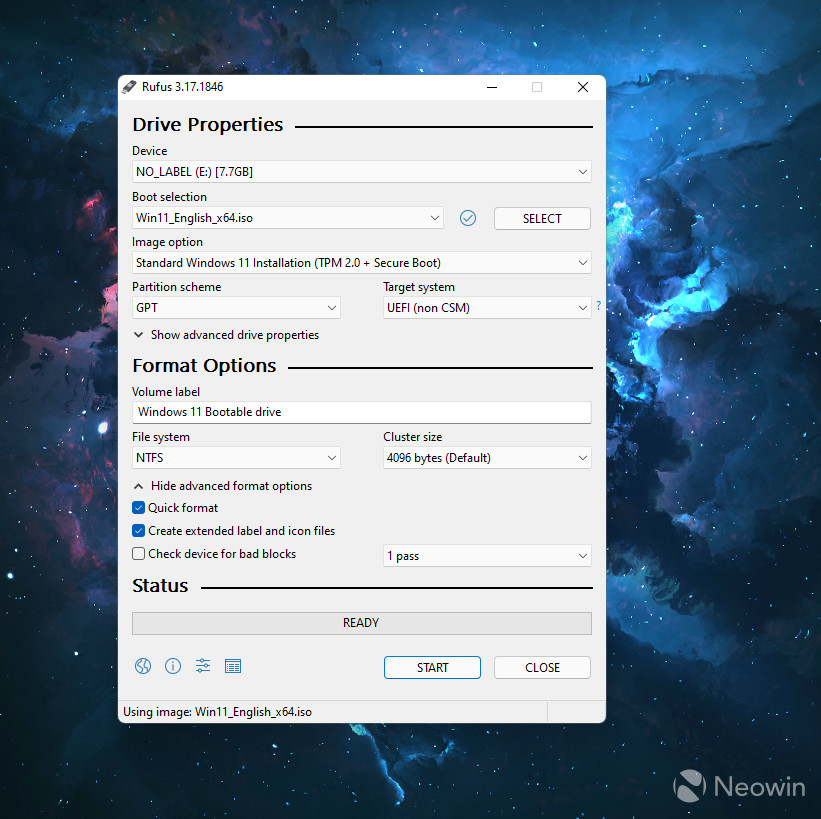The height and width of the screenshot is (819, 821).
Task: Toggle the Quick format checkbox
Action: [138, 507]
